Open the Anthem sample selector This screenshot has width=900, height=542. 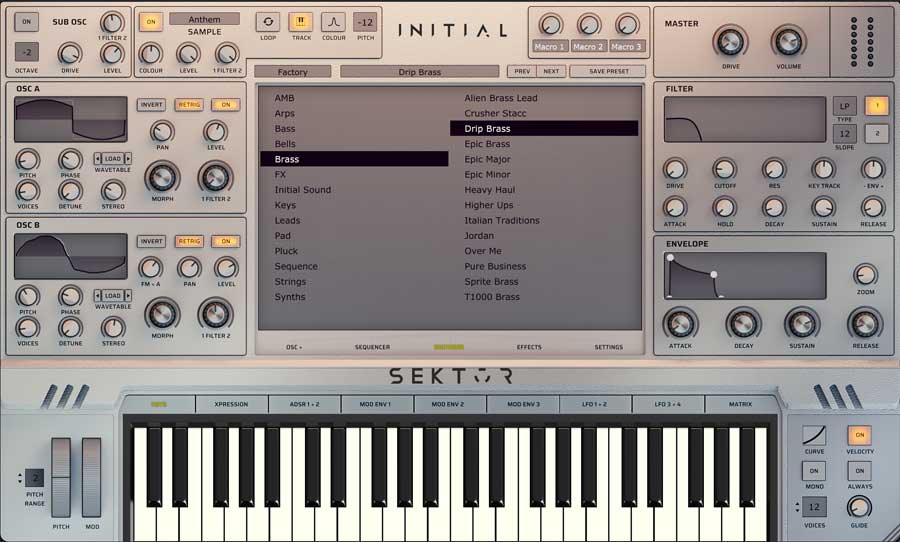(204, 20)
